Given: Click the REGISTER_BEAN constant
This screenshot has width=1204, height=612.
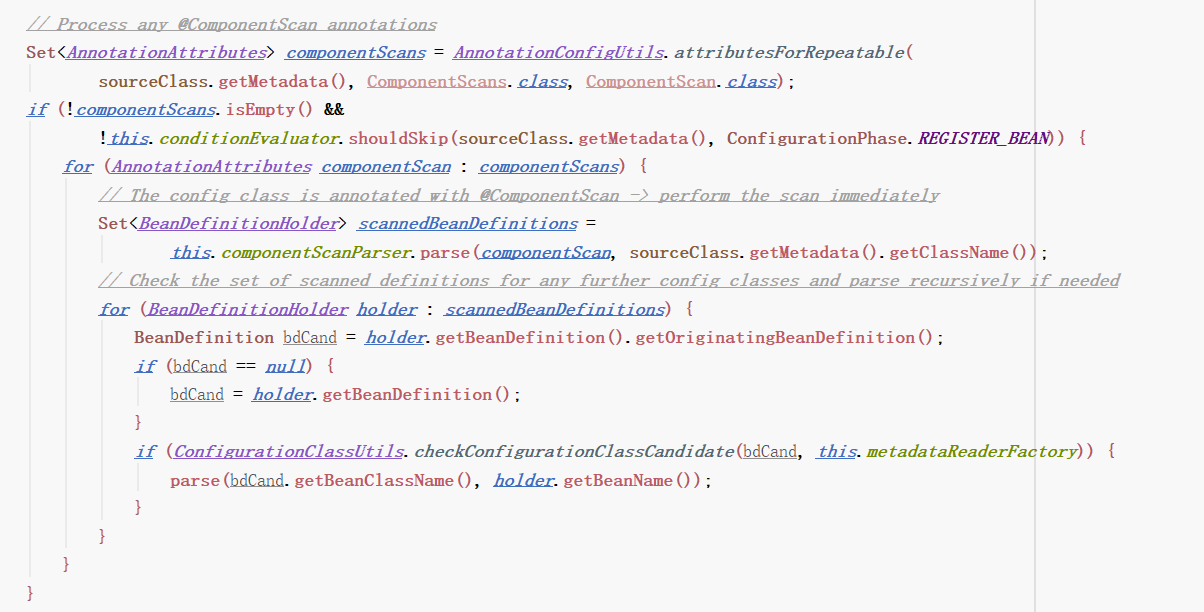Looking at the screenshot, I should pos(985,138).
